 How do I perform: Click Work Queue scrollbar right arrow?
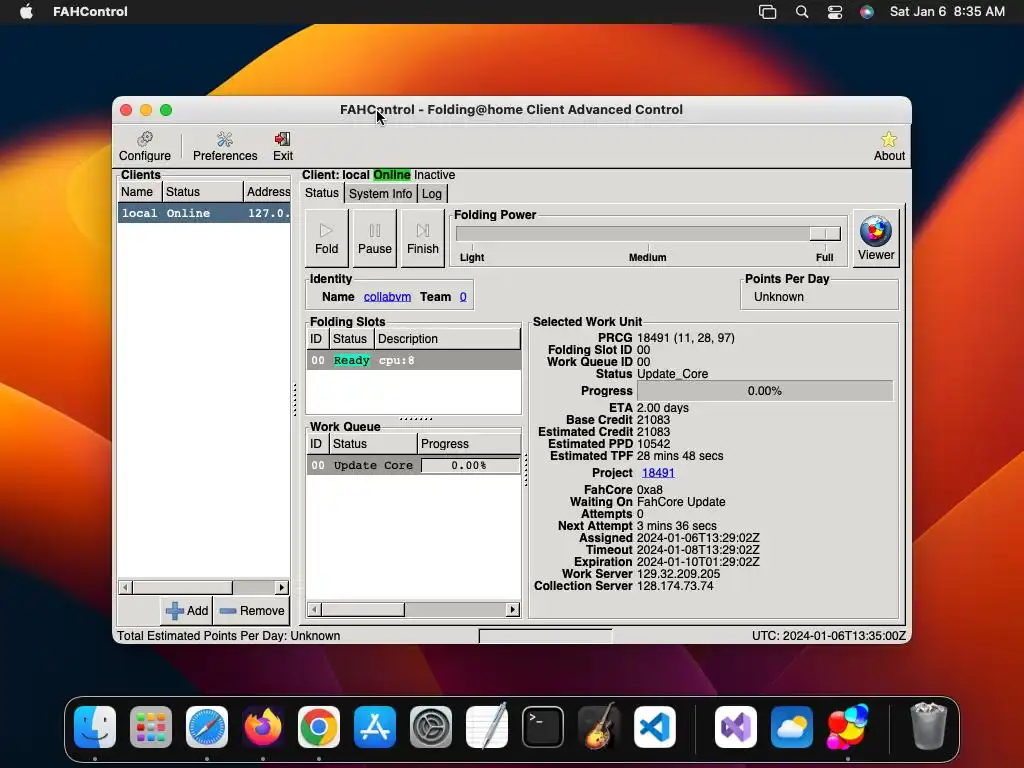click(513, 609)
